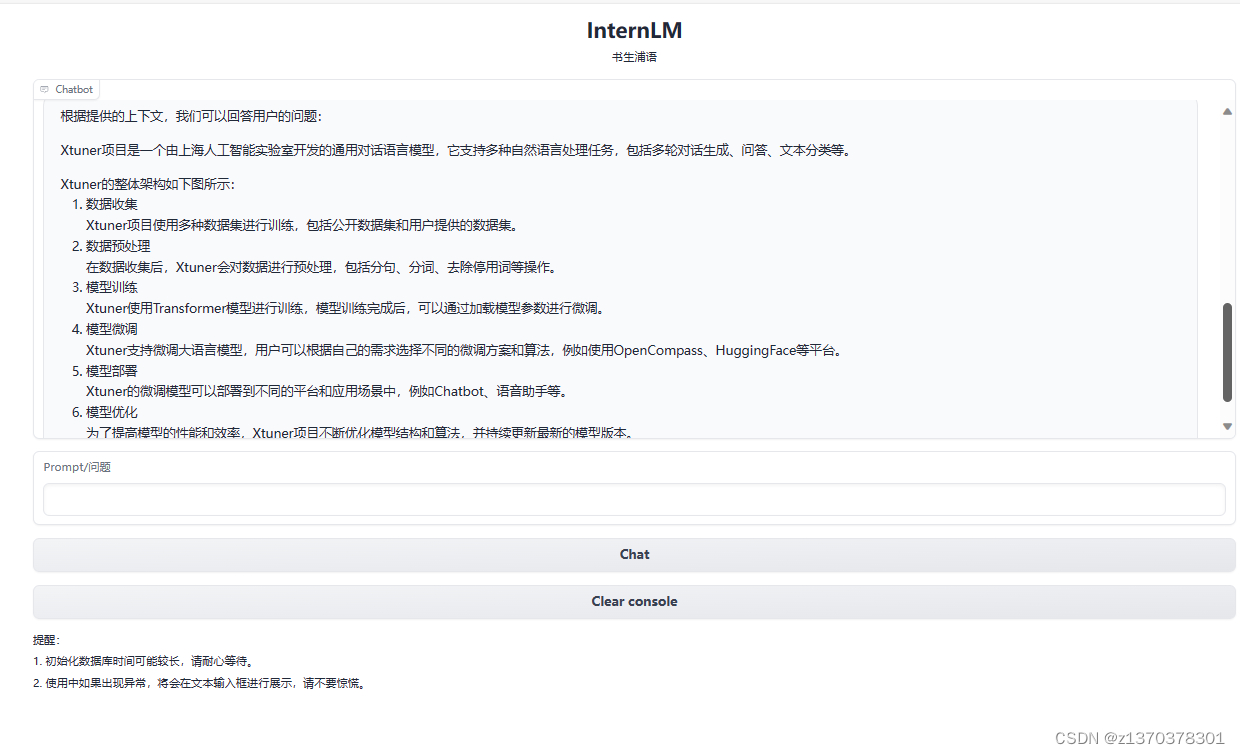
Task: Click reminder 1 初始化数据库时间可能较长
Action: [x=143, y=661]
